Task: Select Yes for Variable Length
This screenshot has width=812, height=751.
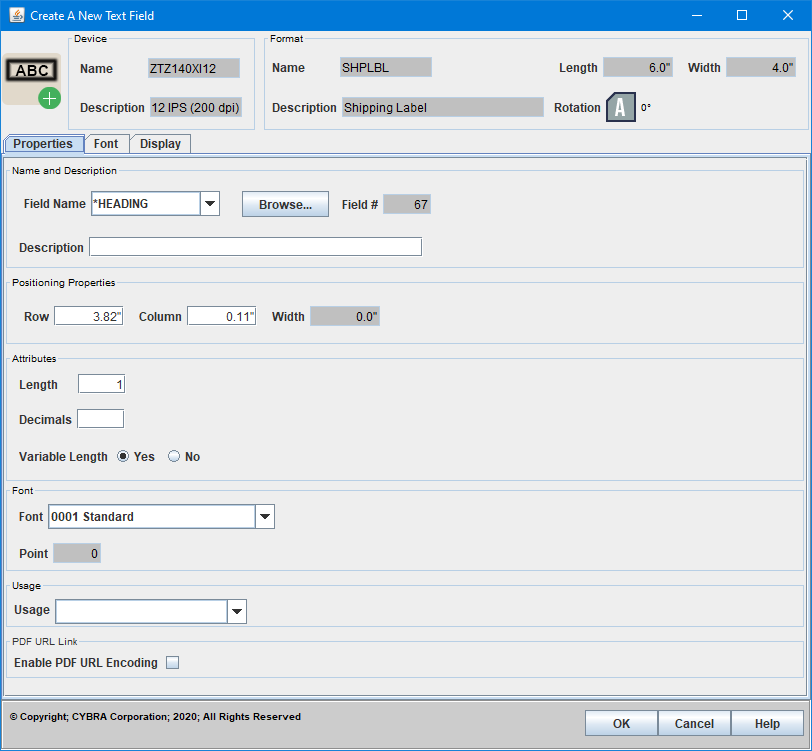Action: tap(124, 457)
